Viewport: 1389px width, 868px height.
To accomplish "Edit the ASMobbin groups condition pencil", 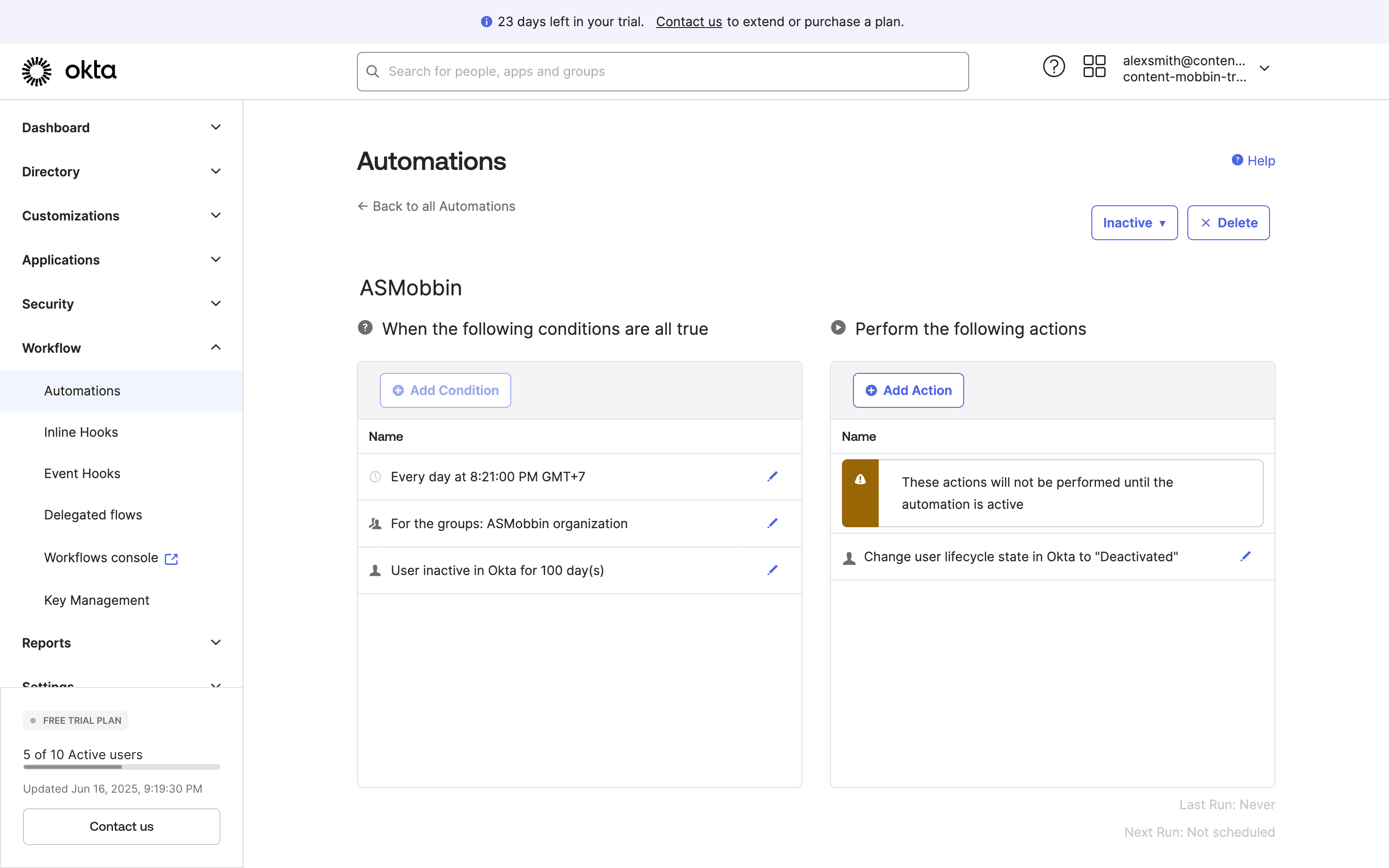I will pos(772,523).
